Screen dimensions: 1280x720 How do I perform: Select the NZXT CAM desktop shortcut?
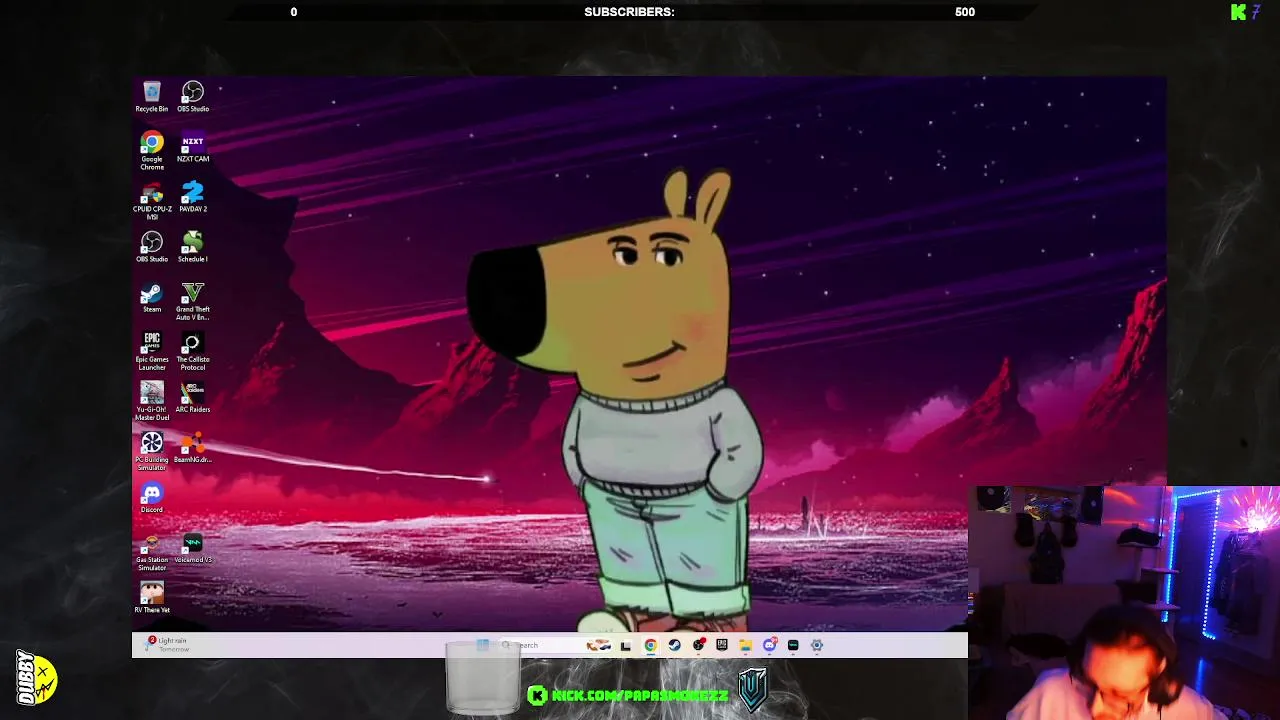(193, 148)
